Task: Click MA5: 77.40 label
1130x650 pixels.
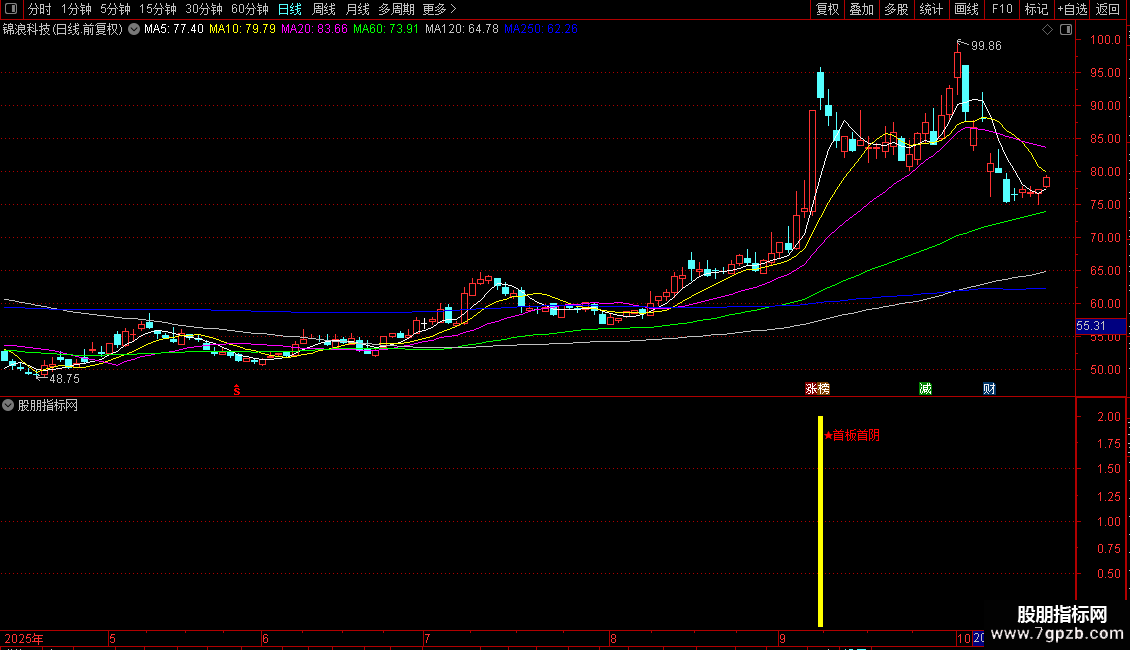Action: [x=174, y=29]
